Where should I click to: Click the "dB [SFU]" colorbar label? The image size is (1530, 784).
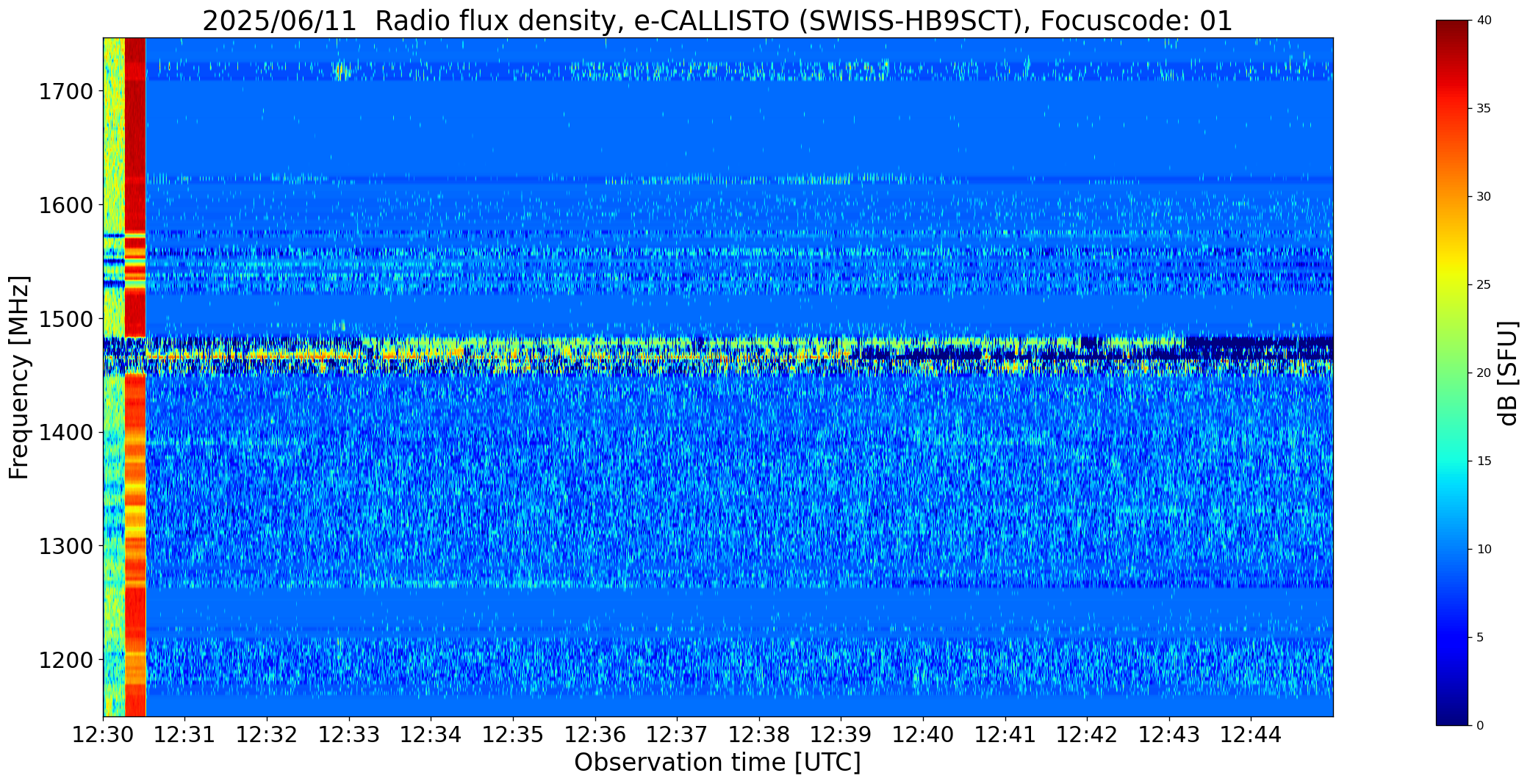[1508, 373]
